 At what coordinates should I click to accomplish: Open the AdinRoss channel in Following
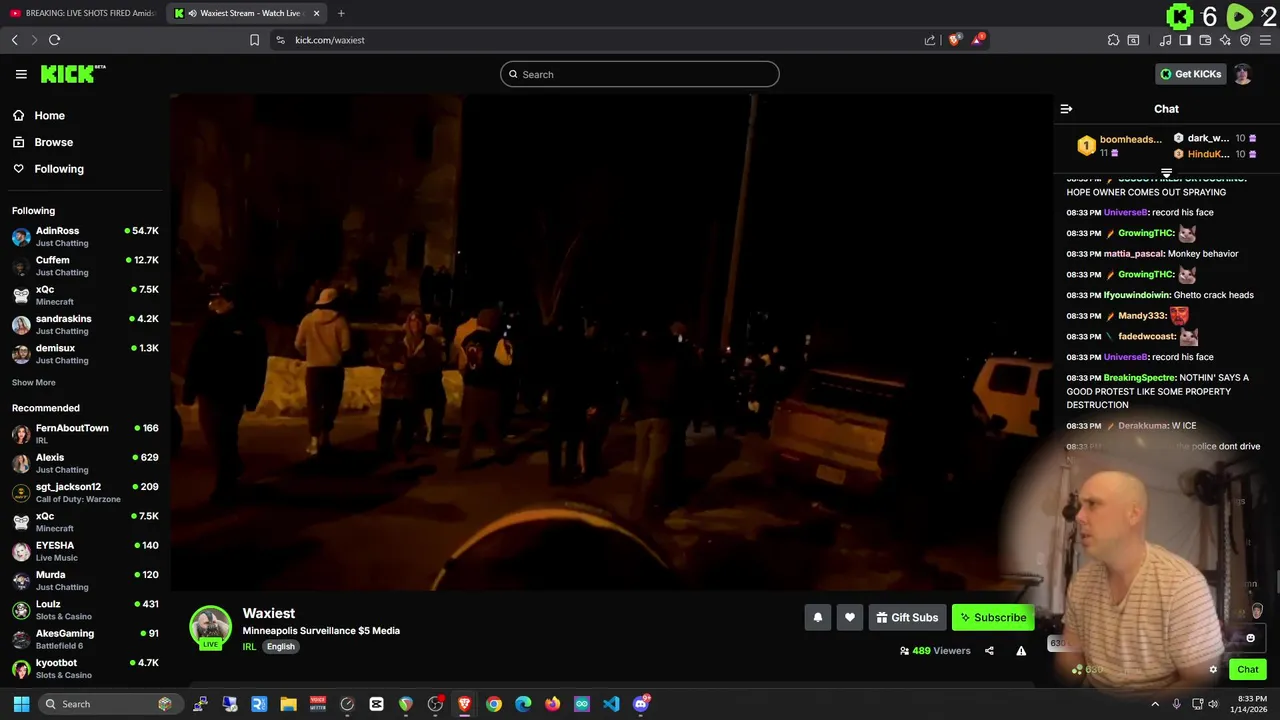coord(85,236)
